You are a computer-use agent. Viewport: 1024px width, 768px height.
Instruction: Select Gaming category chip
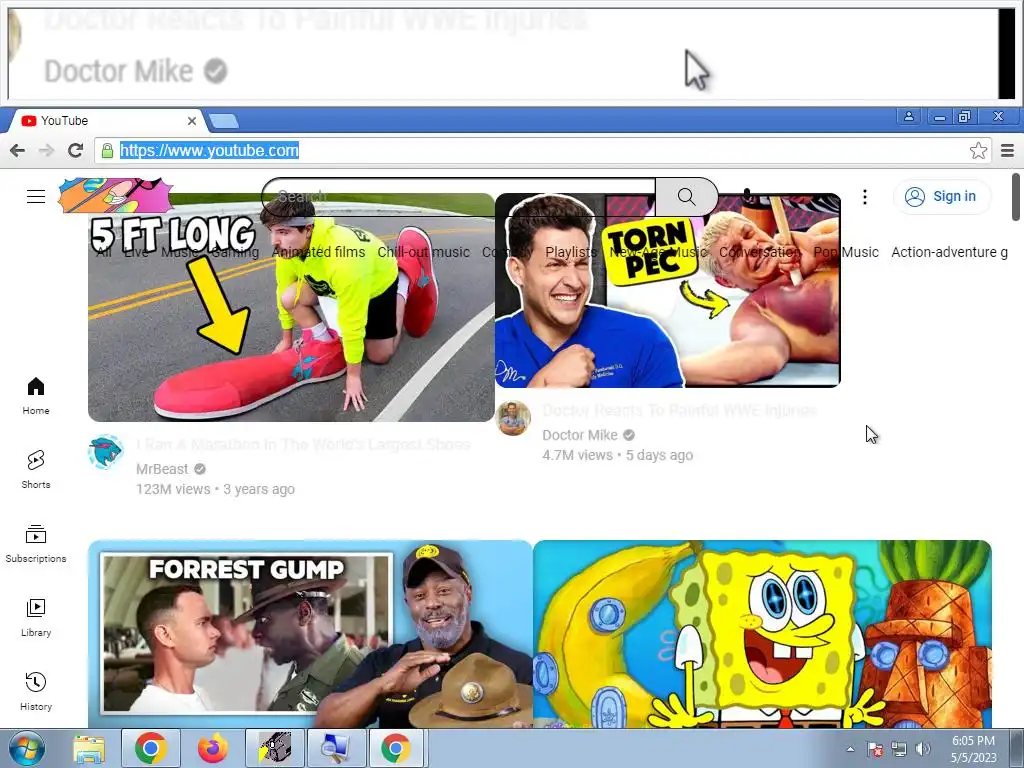234,252
